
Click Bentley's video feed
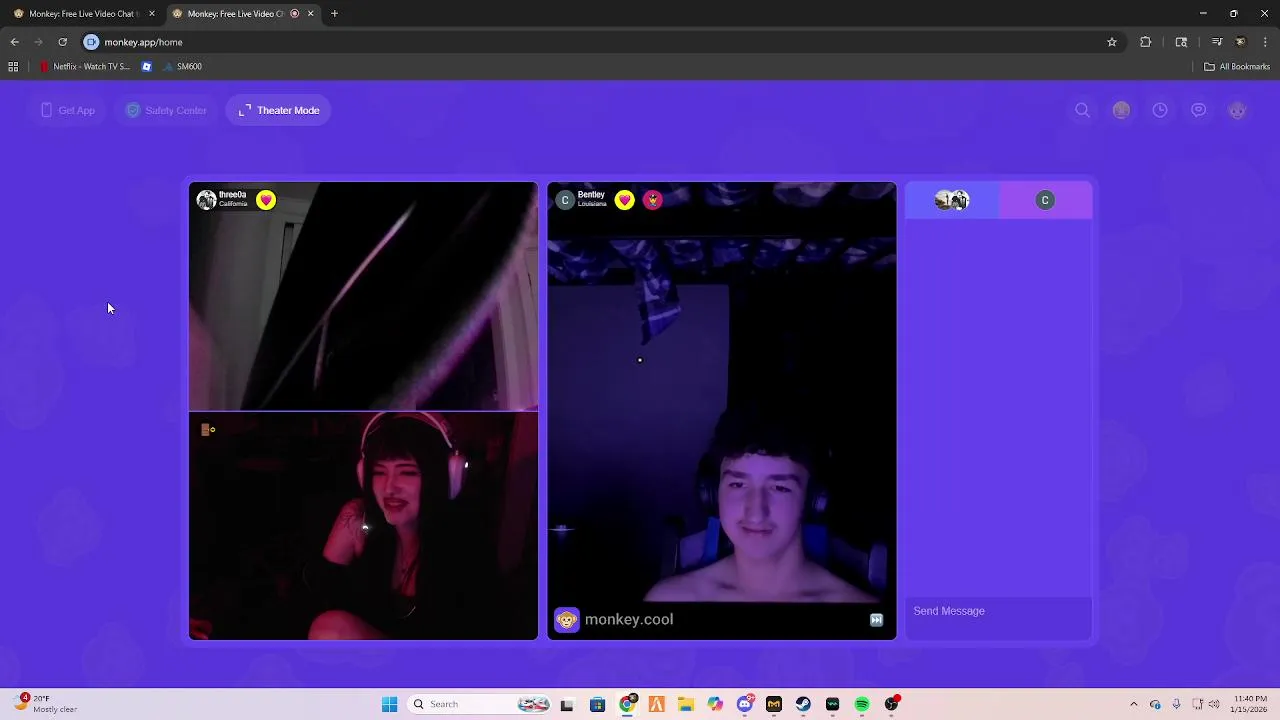tap(722, 410)
